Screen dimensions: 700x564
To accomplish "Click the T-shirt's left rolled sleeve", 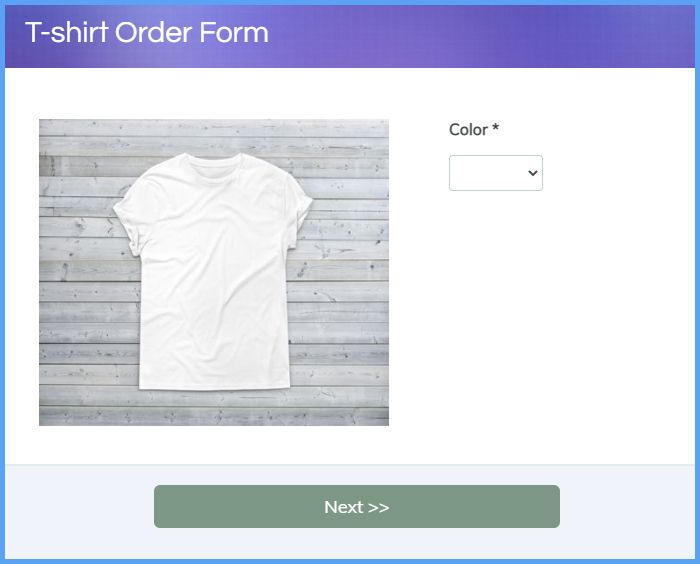I will pos(129,228).
